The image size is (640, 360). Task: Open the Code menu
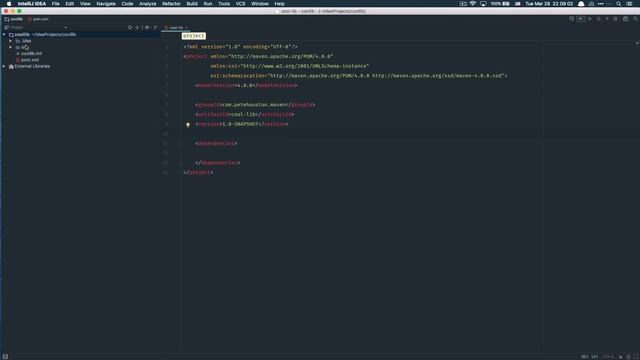click(x=127, y=4)
